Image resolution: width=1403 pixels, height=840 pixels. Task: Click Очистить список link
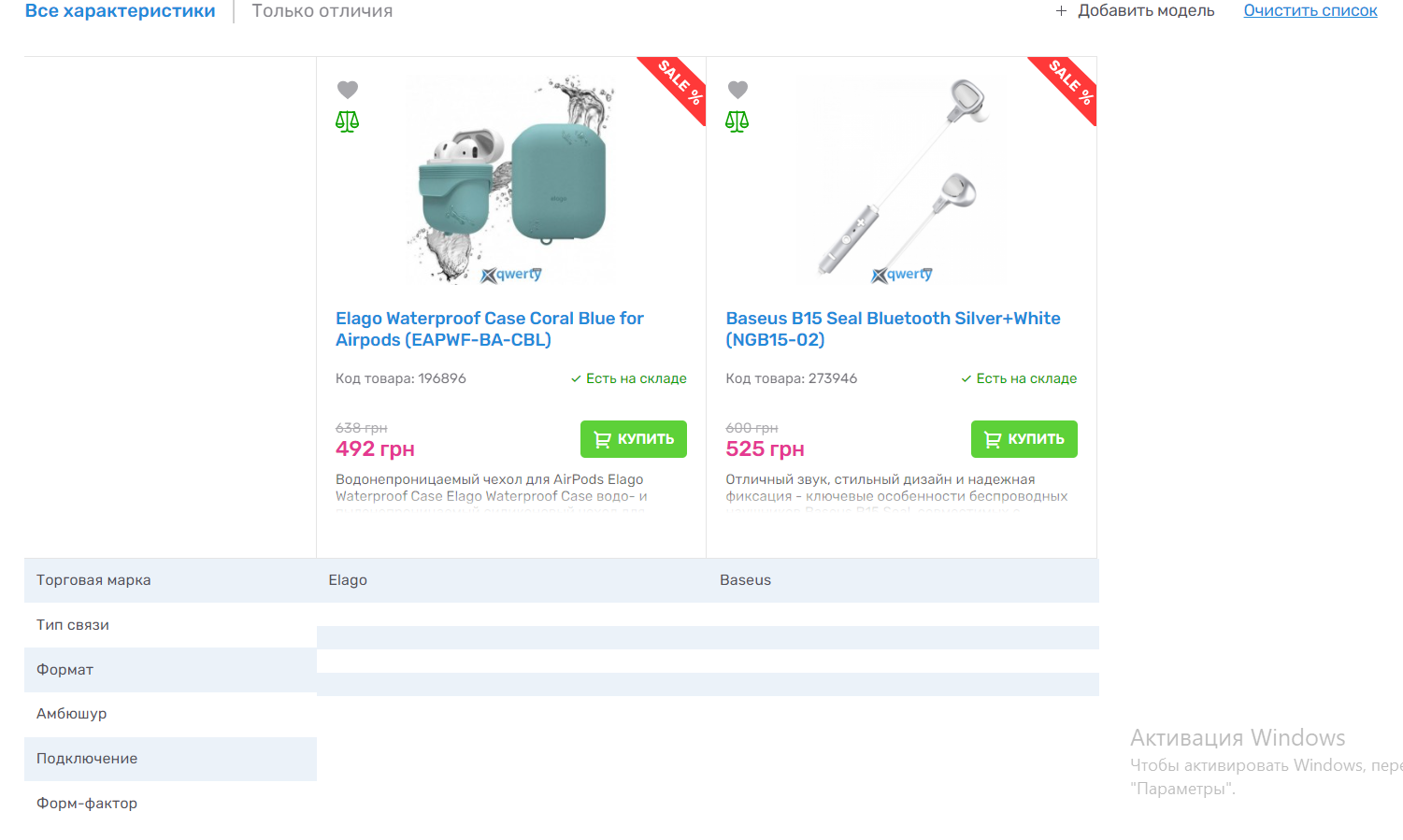(1310, 11)
